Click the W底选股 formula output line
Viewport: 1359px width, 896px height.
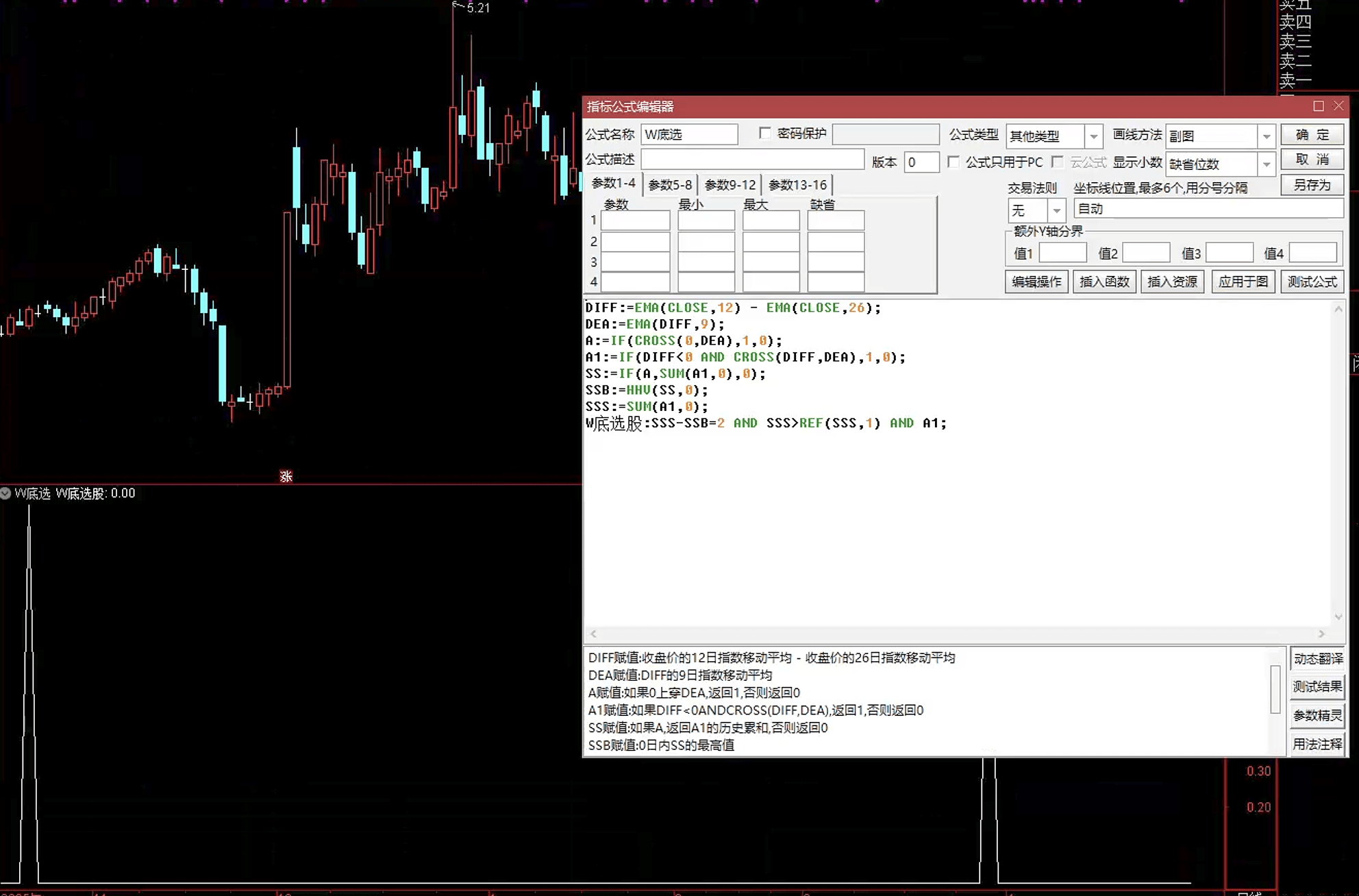[x=766, y=423]
